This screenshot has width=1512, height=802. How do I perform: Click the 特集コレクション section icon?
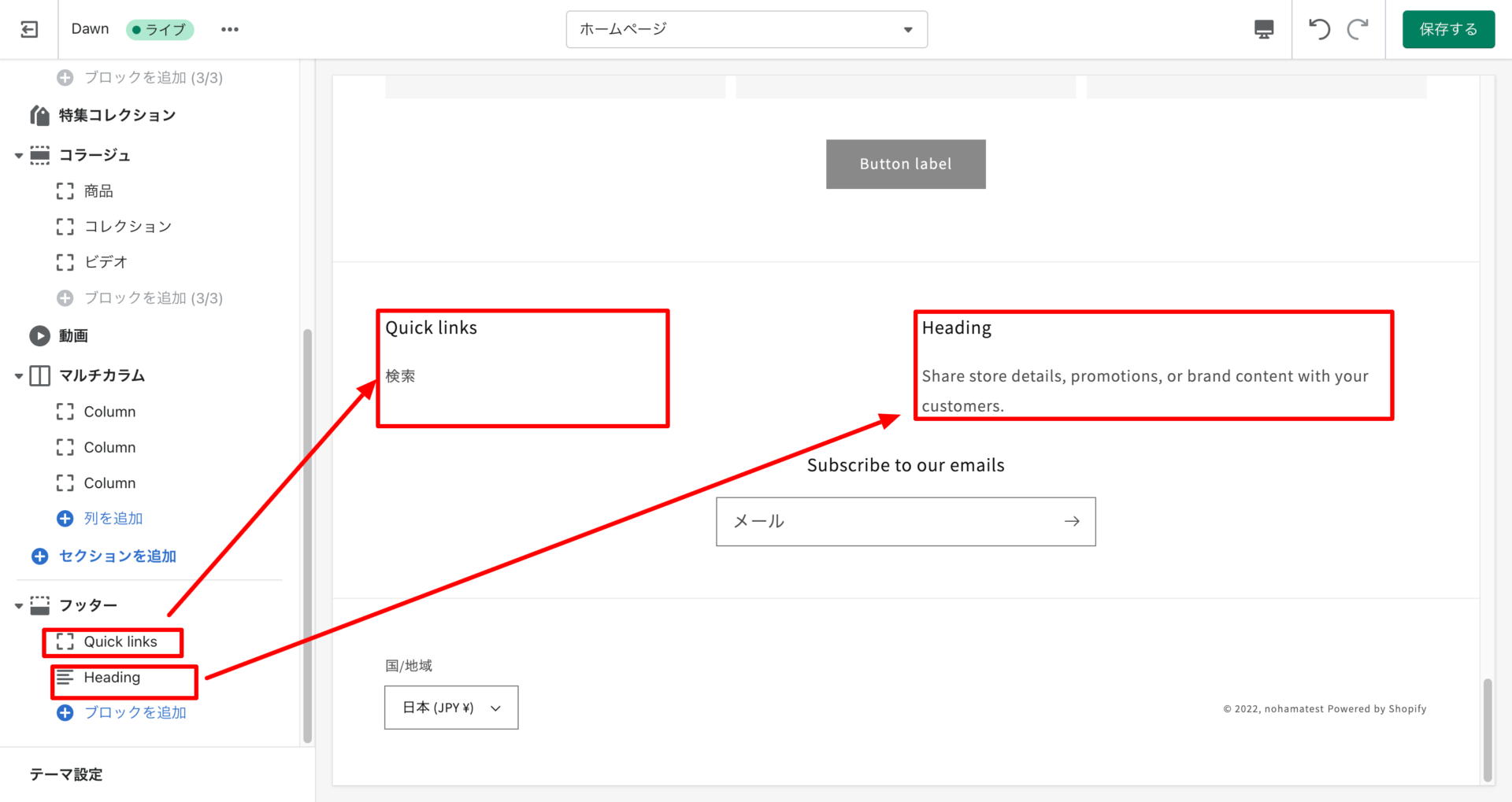point(39,116)
